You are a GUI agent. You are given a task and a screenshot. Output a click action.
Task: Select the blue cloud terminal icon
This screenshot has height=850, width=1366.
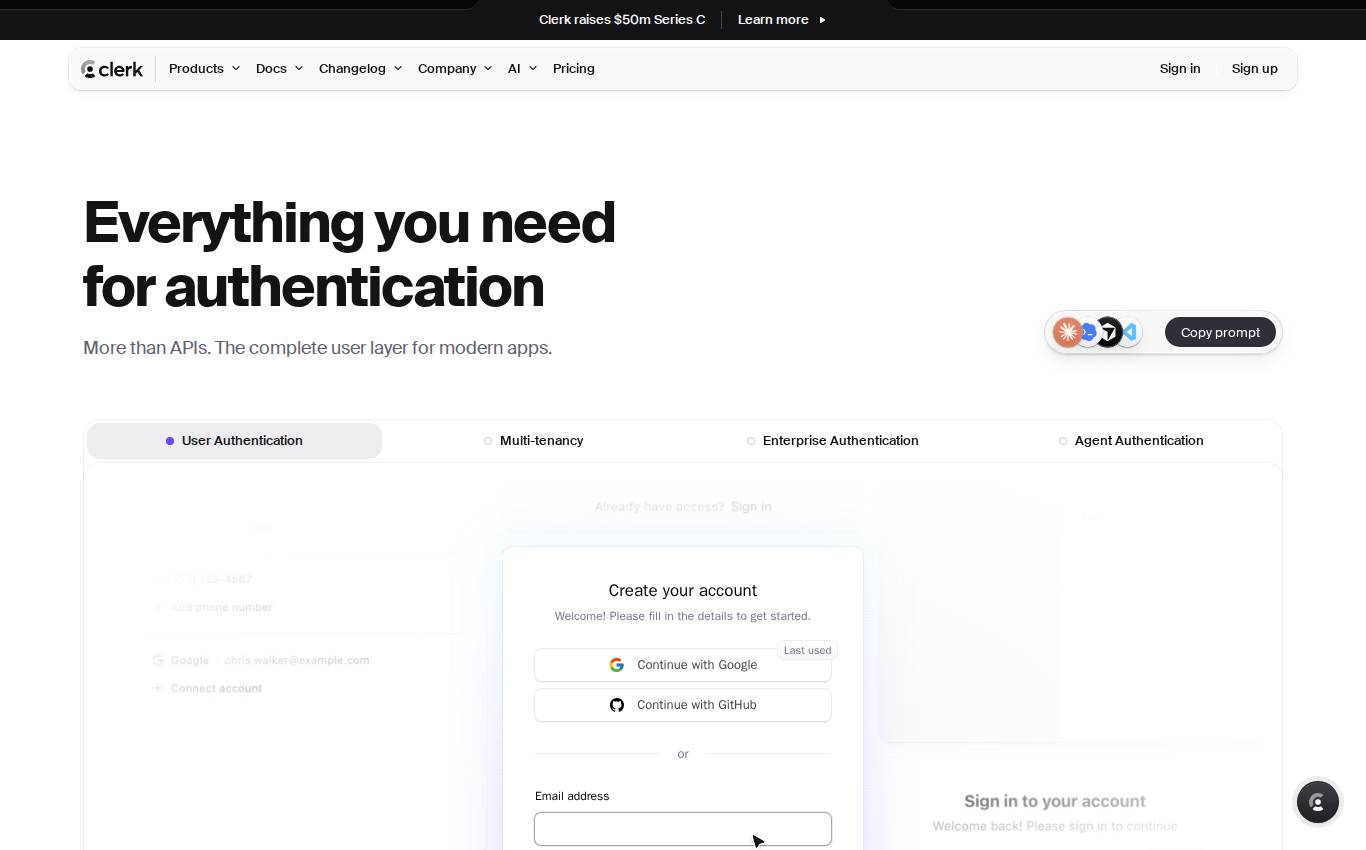coord(1088,332)
